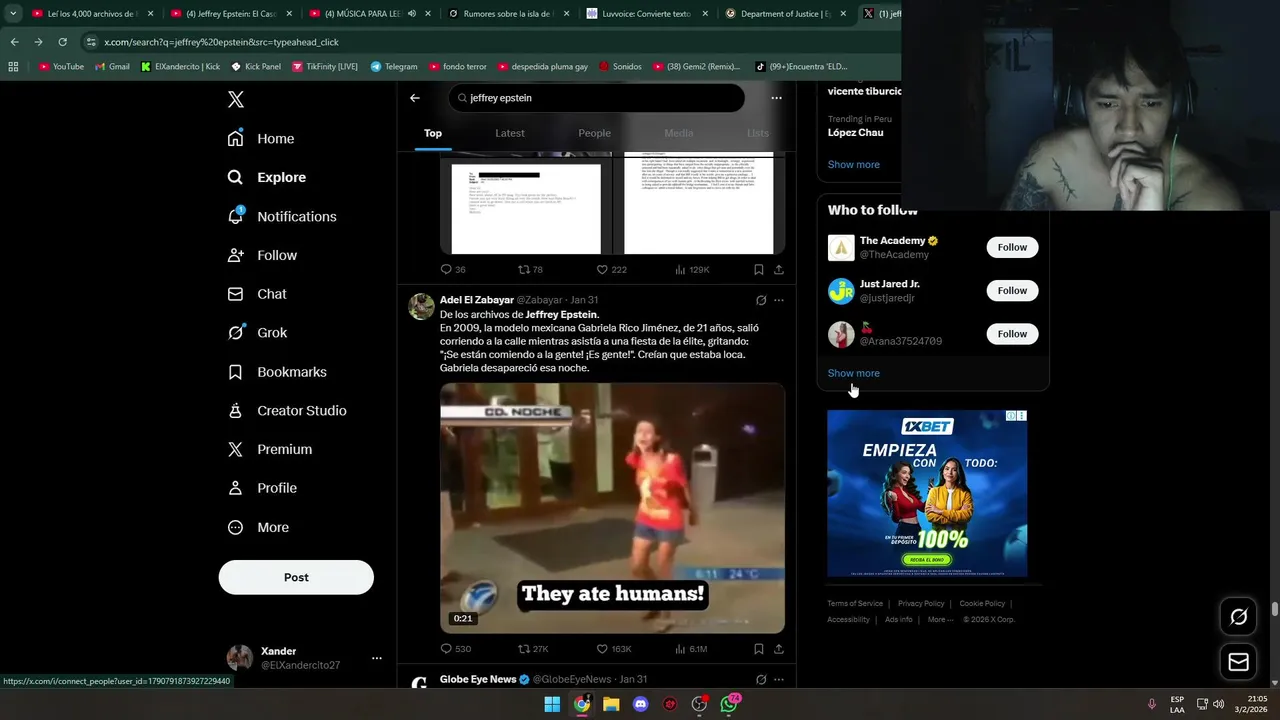Viewport: 1280px width, 720px height.
Task: Like the post with 222 likes
Action: [x=611, y=269]
